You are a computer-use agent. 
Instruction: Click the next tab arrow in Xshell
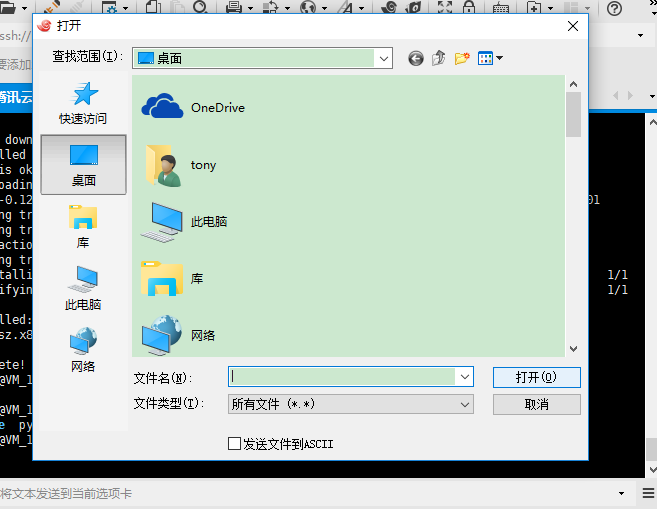[x=630, y=96]
